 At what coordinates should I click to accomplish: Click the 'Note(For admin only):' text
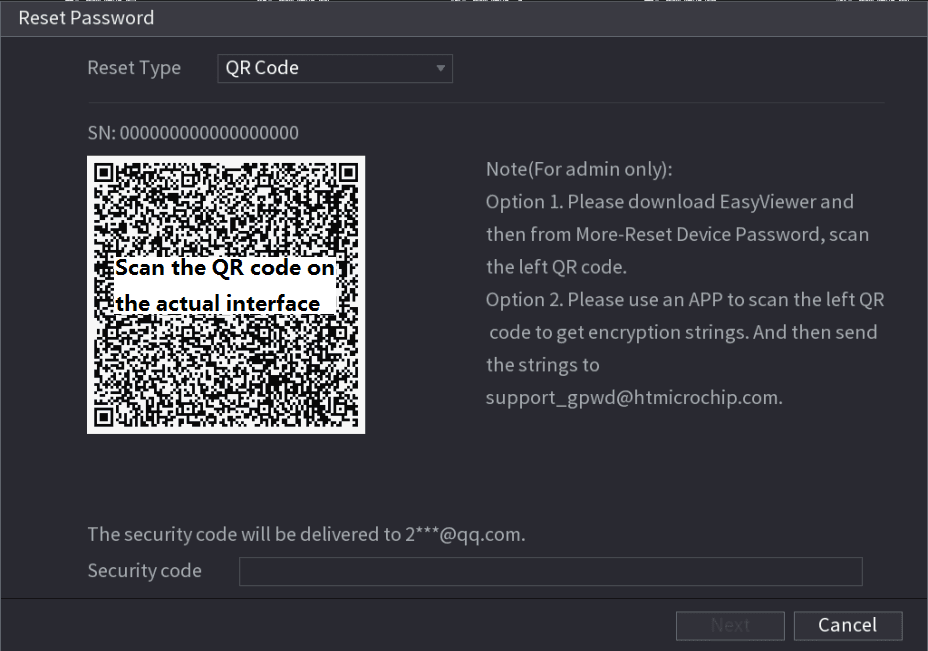click(579, 169)
